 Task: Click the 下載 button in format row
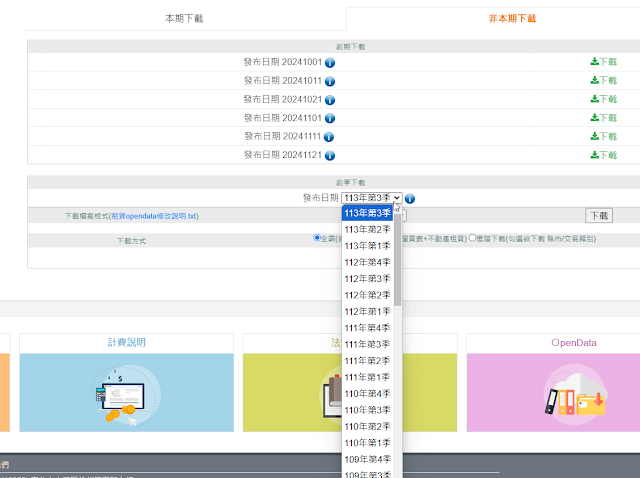599,216
